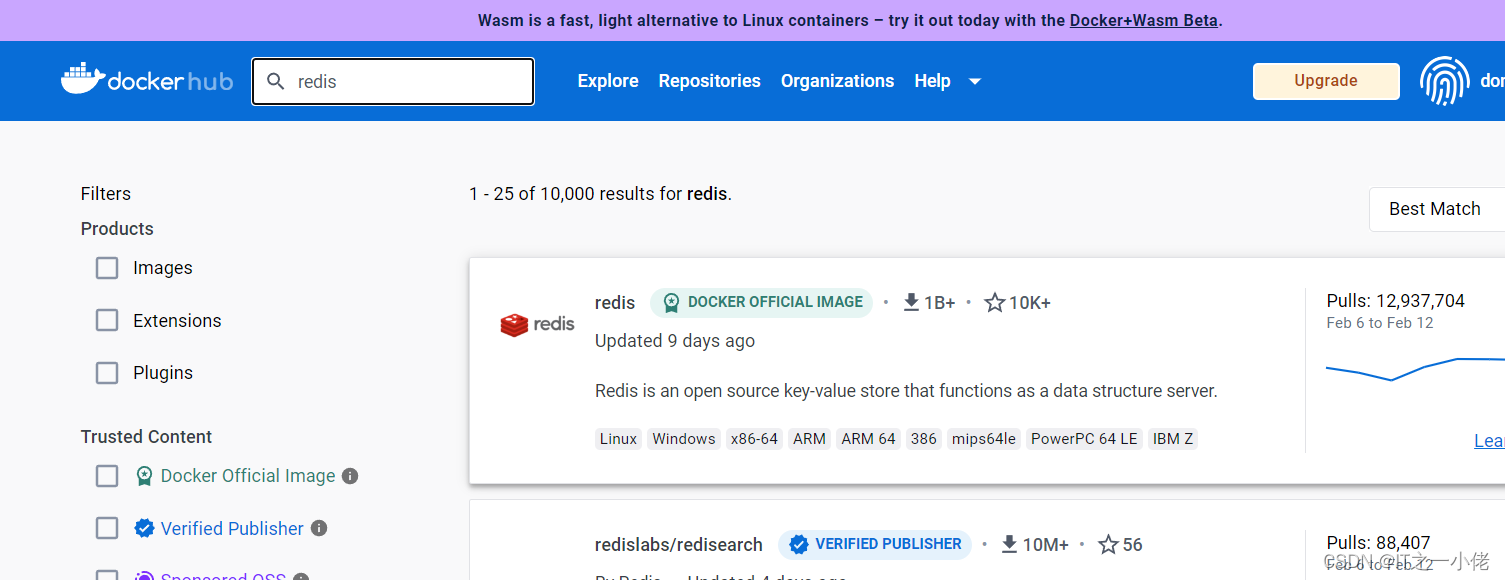Focus the redis search input field

(x=393, y=81)
